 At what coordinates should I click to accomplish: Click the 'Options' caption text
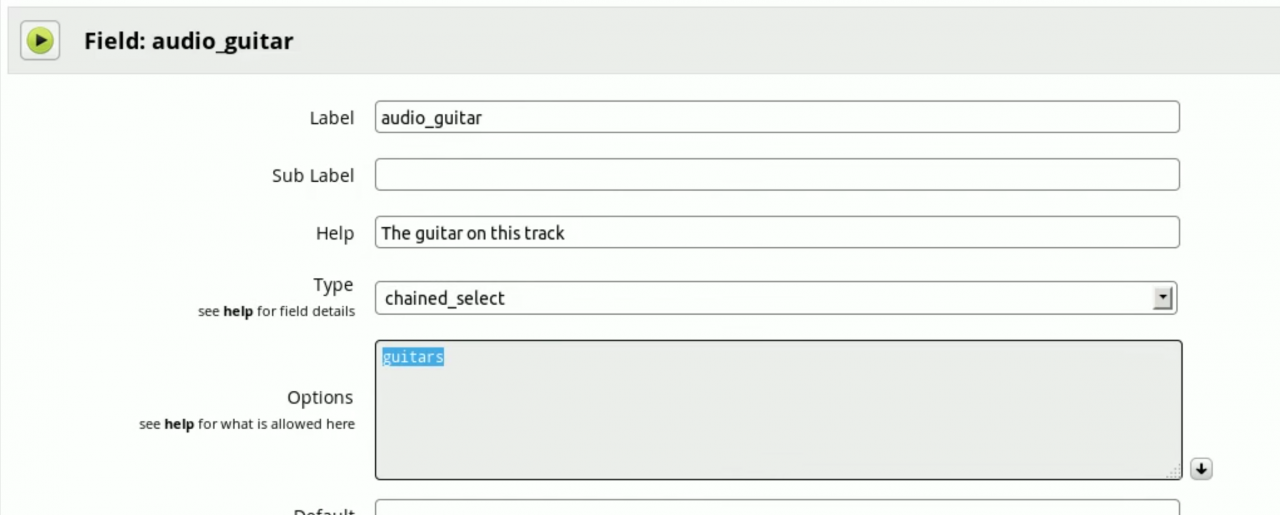pyautogui.click(x=320, y=398)
